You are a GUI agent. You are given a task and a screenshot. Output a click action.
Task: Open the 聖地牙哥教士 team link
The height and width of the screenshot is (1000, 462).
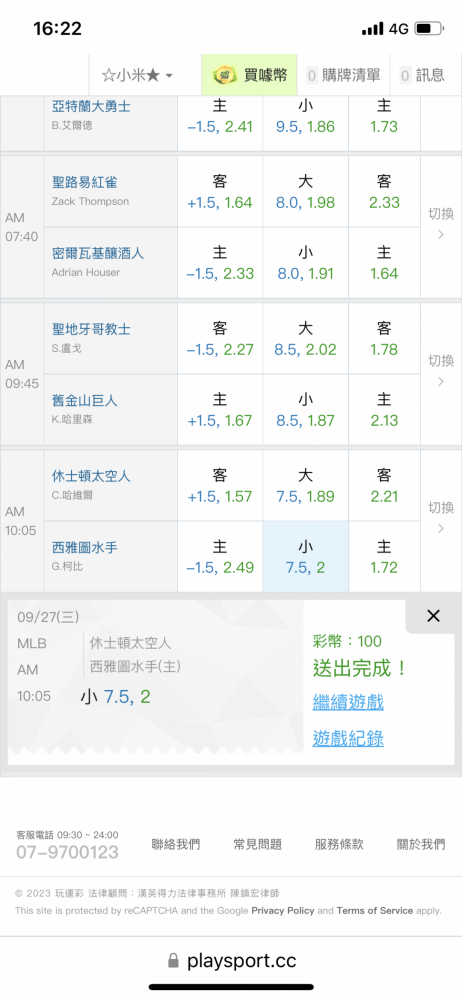[x=91, y=329]
